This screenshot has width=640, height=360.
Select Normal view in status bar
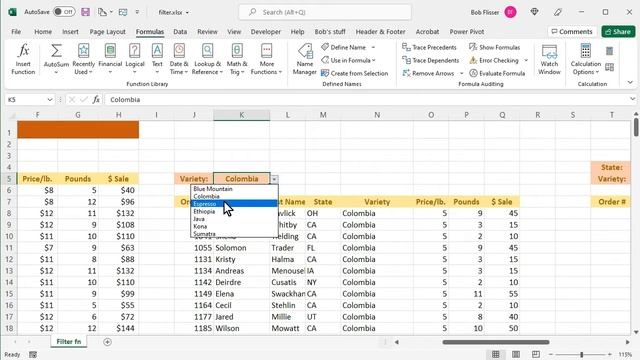[496, 354]
